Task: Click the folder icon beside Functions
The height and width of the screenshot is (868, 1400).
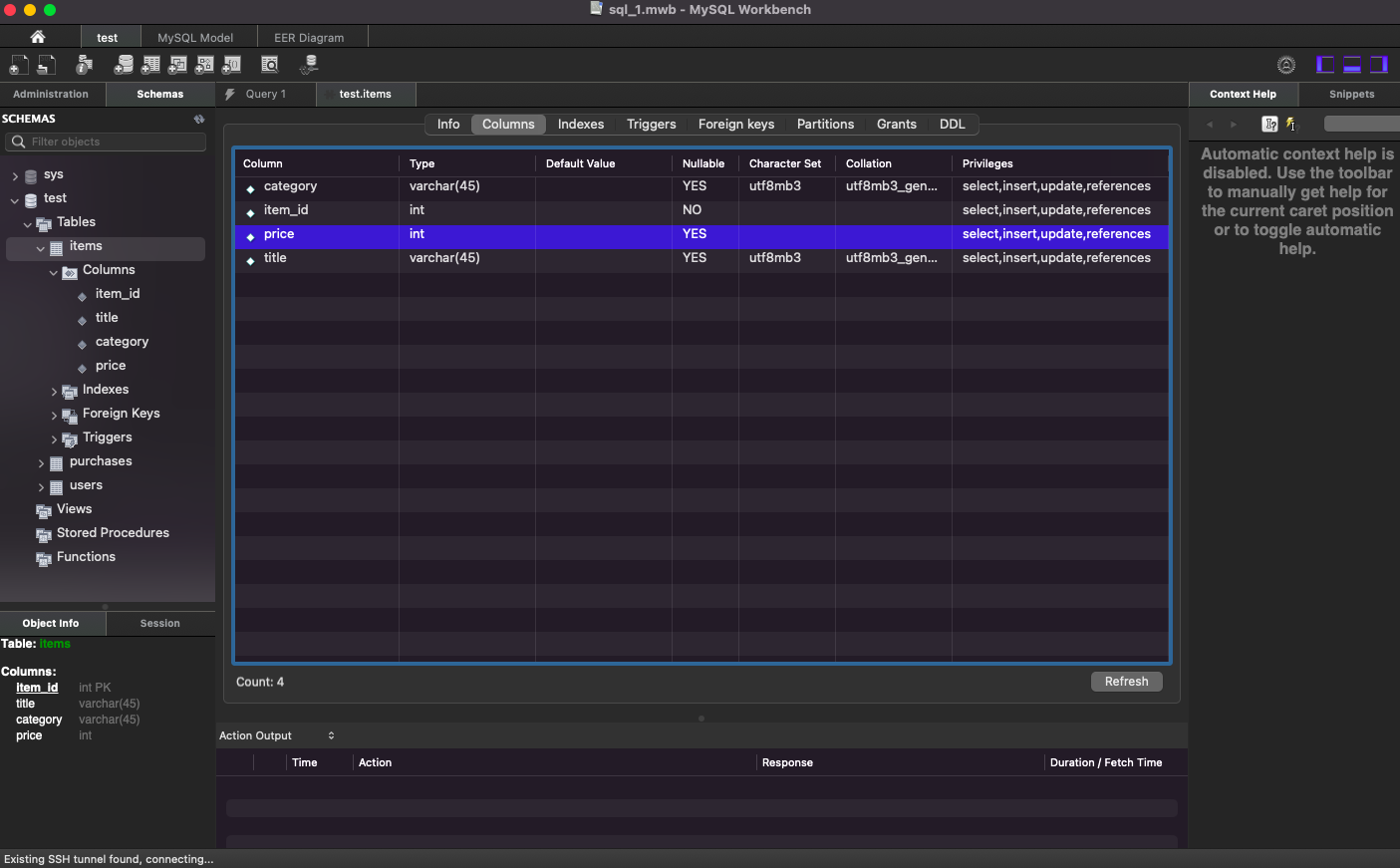Action: (44, 559)
